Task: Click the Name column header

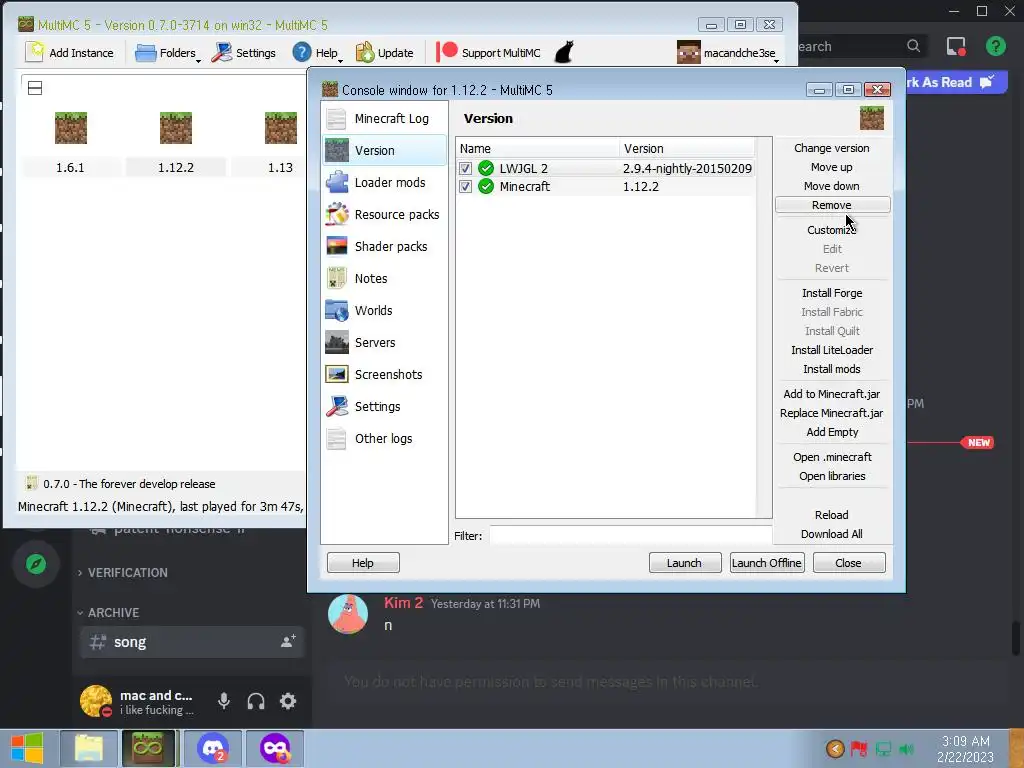Action: click(538, 148)
